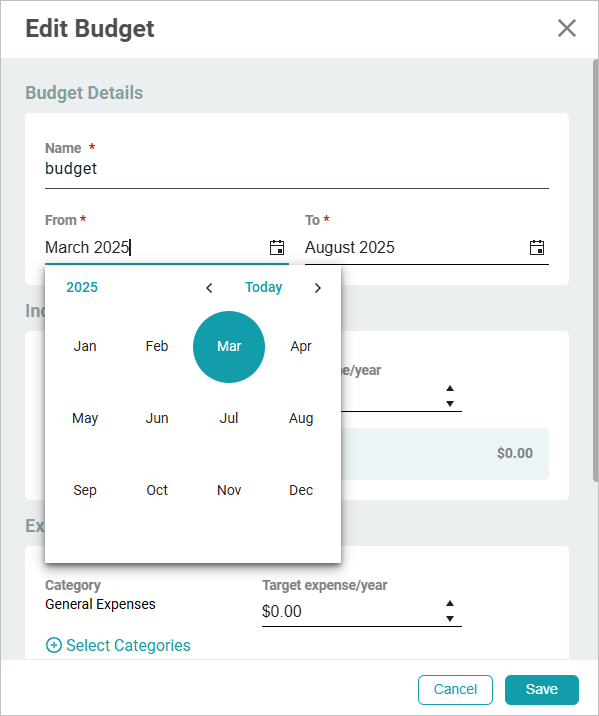The width and height of the screenshot is (599, 716).
Task: Select Feb in the month picker
Action: point(157,347)
